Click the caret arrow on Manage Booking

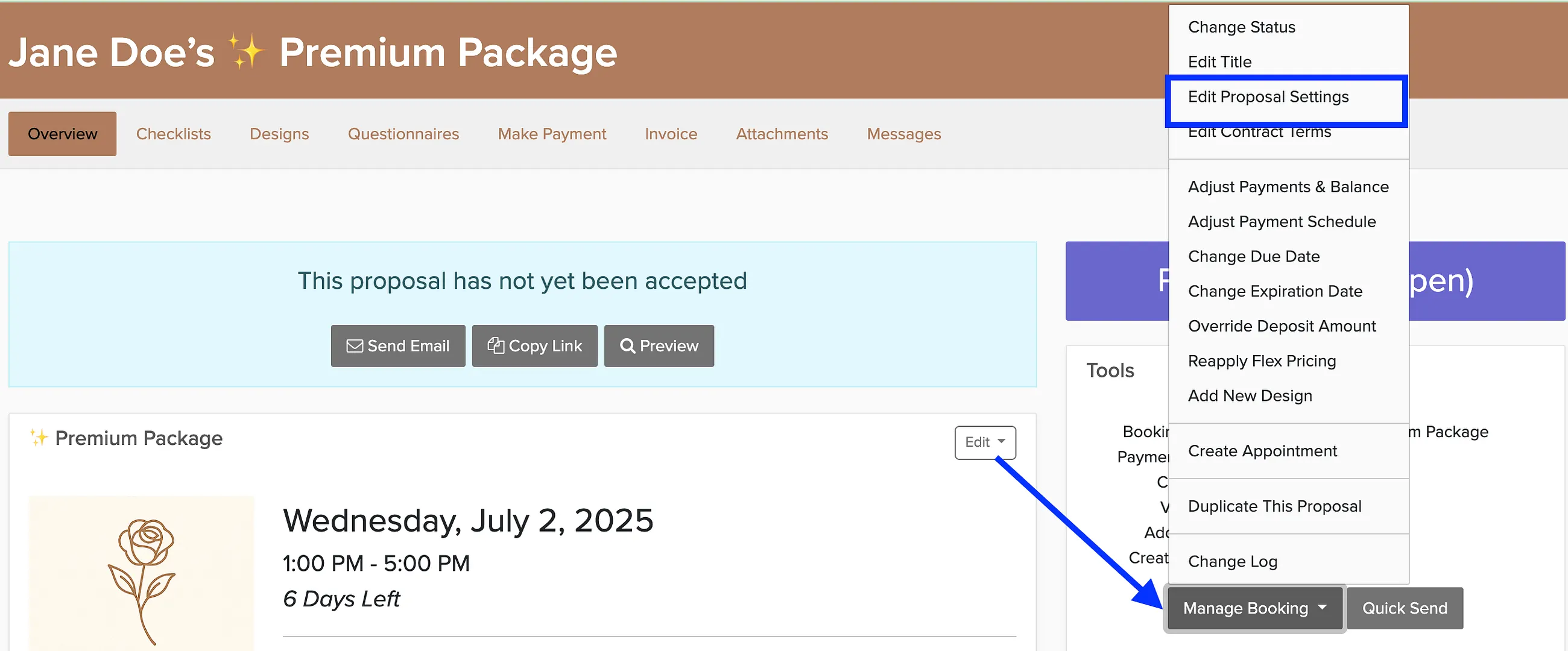[x=1322, y=607]
